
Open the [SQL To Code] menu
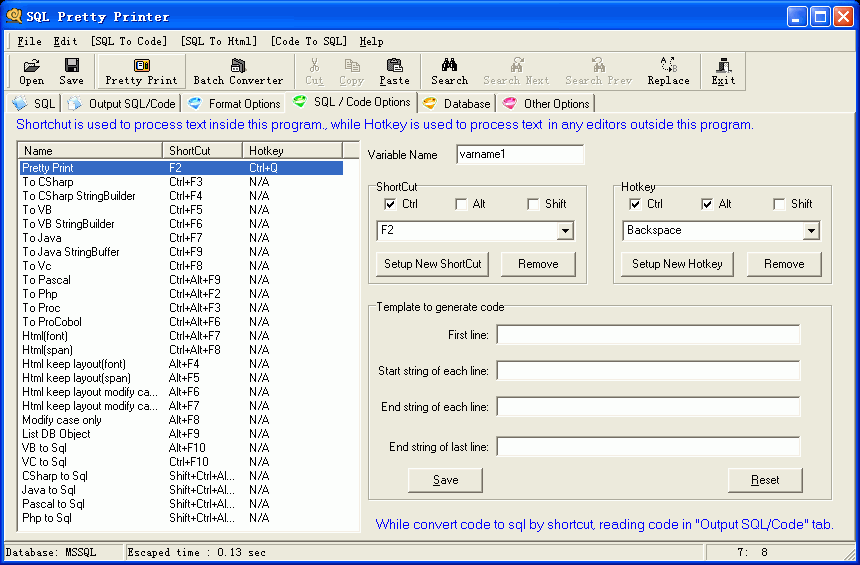[x=129, y=41]
